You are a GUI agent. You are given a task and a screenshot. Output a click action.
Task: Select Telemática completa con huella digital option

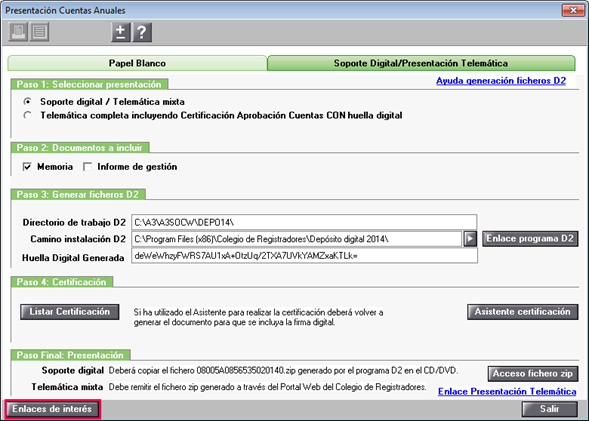click(x=27, y=115)
